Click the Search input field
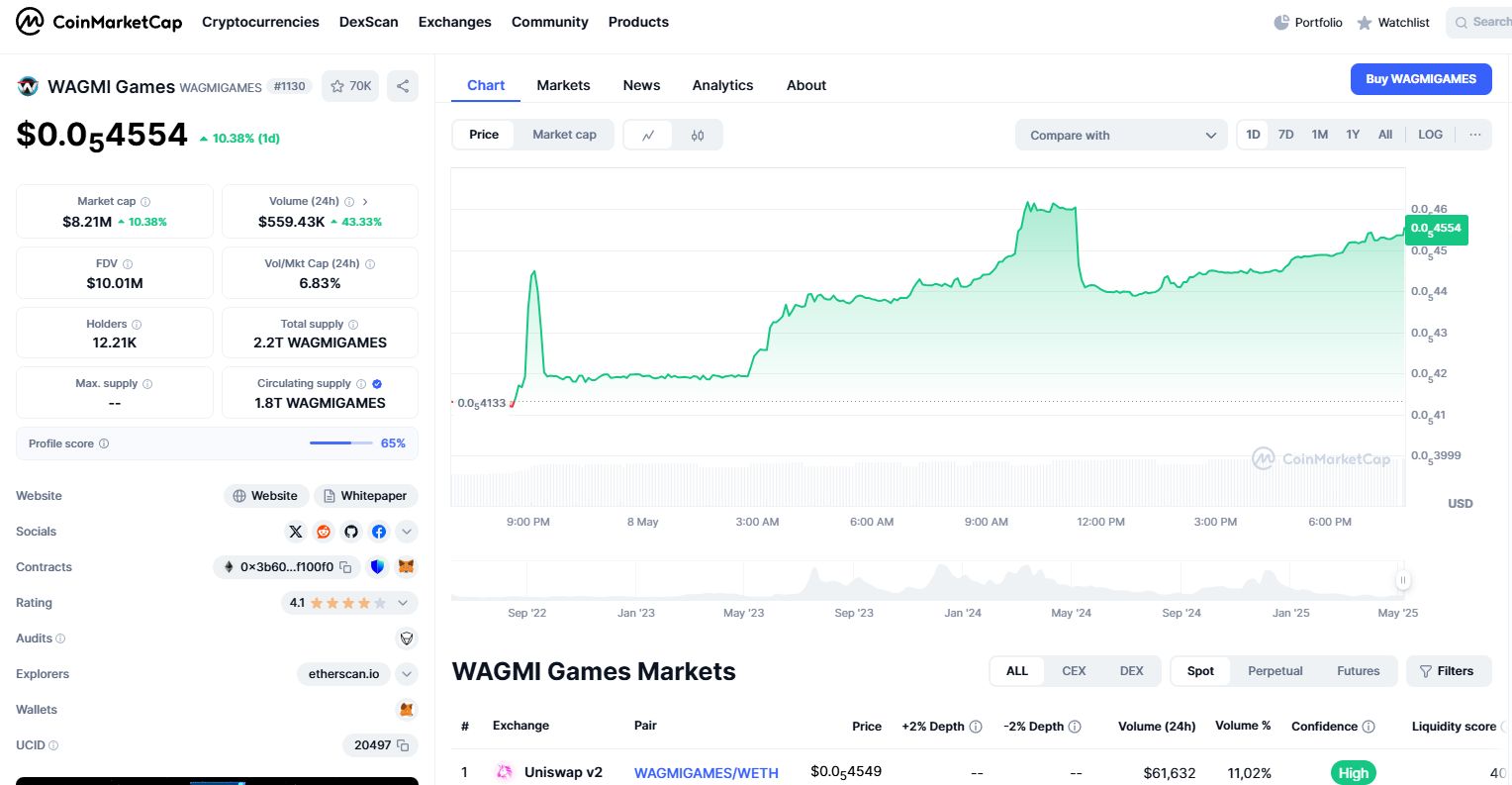 pos(1479,22)
